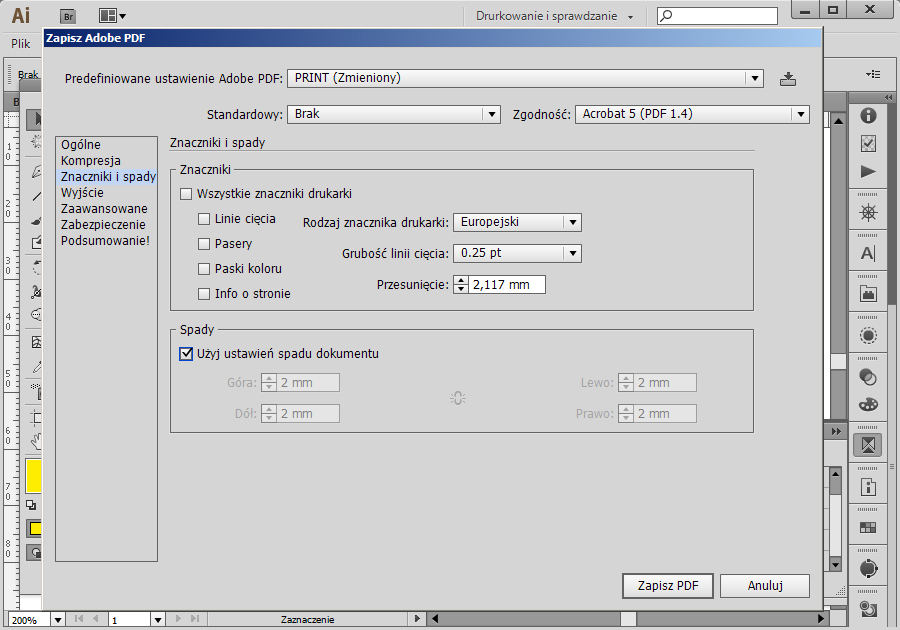Check Info o stronie
Viewport: 900px width, 630px height.
204,294
